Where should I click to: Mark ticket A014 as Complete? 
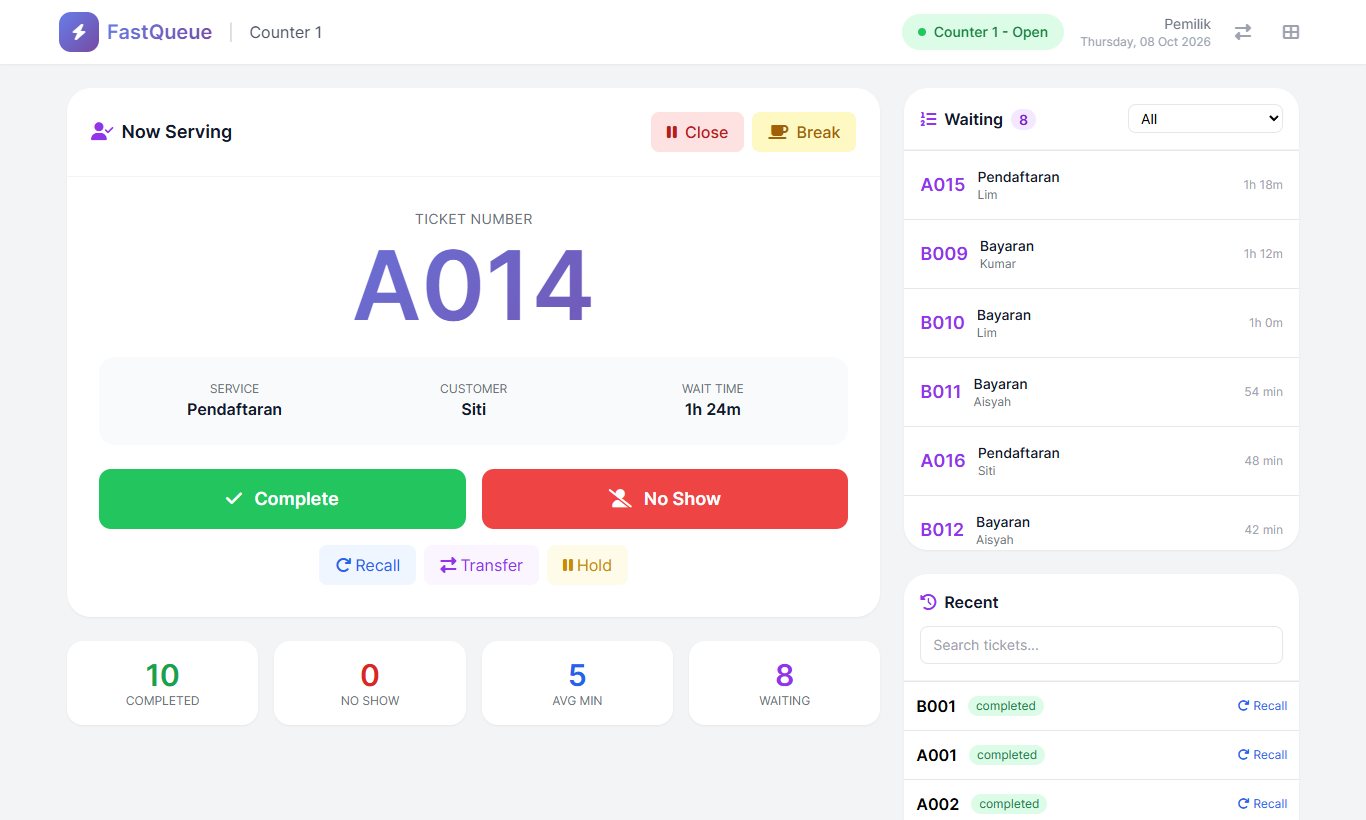[x=282, y=499]
